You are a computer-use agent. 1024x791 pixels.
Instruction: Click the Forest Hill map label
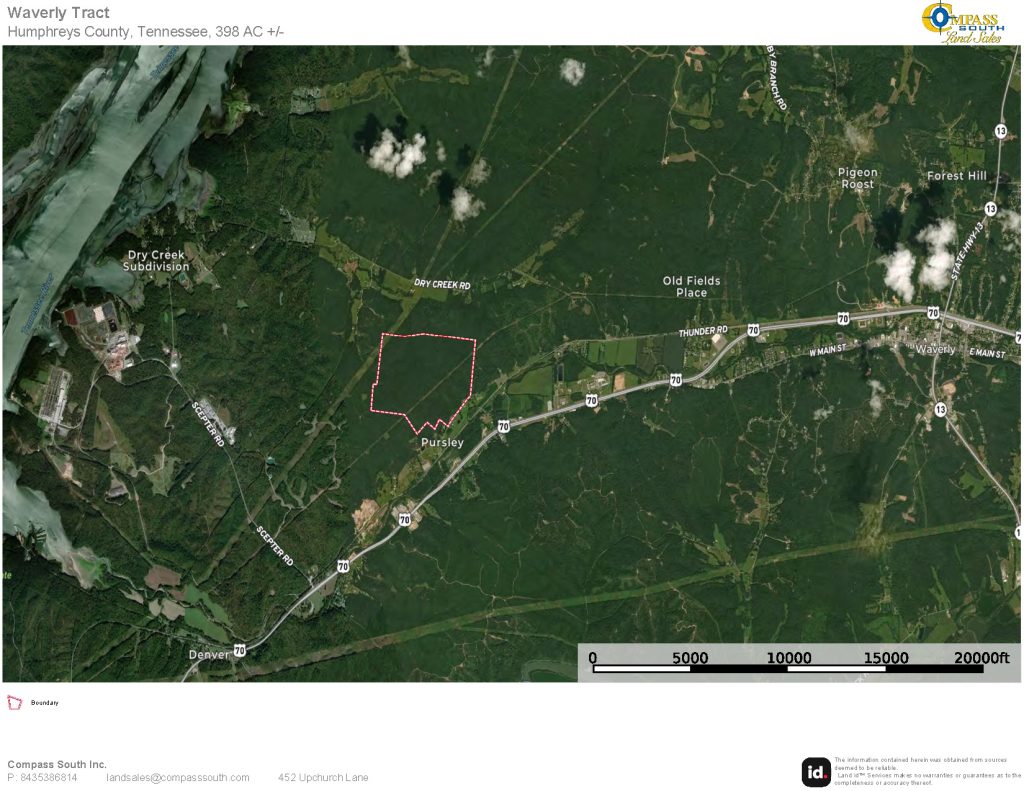[x=956, y=176]
